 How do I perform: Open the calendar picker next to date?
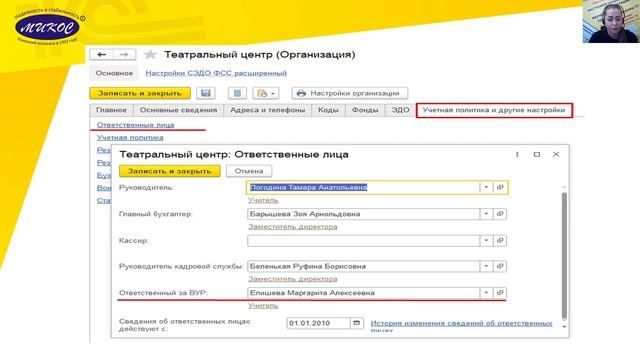[357, 323]
